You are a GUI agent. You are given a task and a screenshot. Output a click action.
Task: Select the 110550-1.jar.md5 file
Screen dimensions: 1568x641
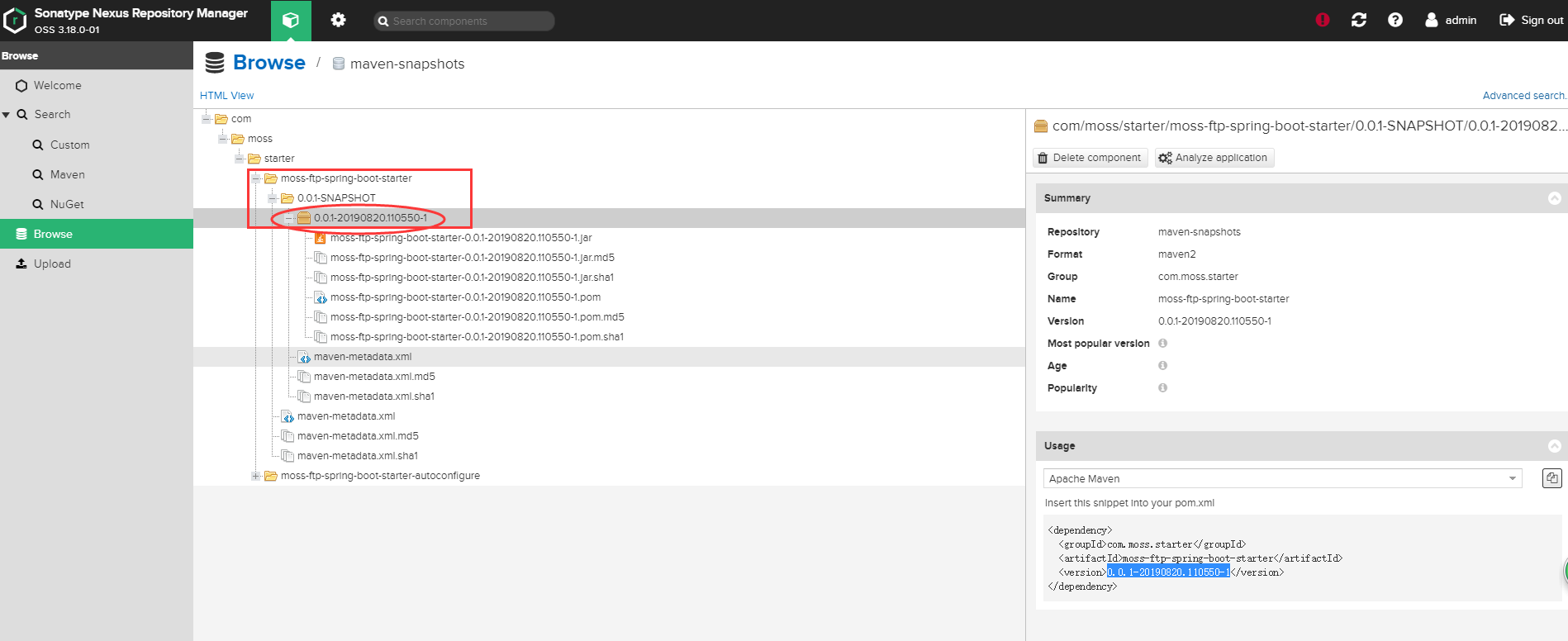pos(473,258)
